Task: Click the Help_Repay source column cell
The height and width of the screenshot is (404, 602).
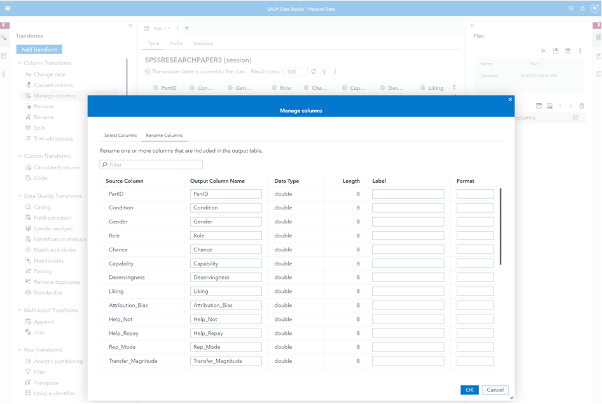Action: [123, 333]
